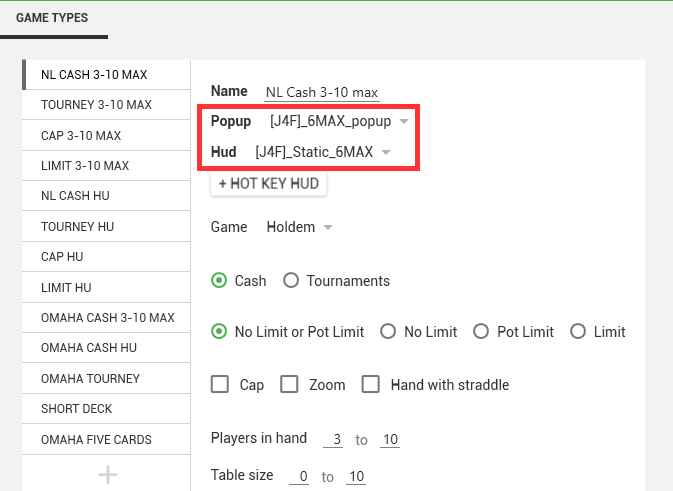Select NL CASH 3-10 MAX game type
This screenshot has height=491, width=673.
point(106,75)
